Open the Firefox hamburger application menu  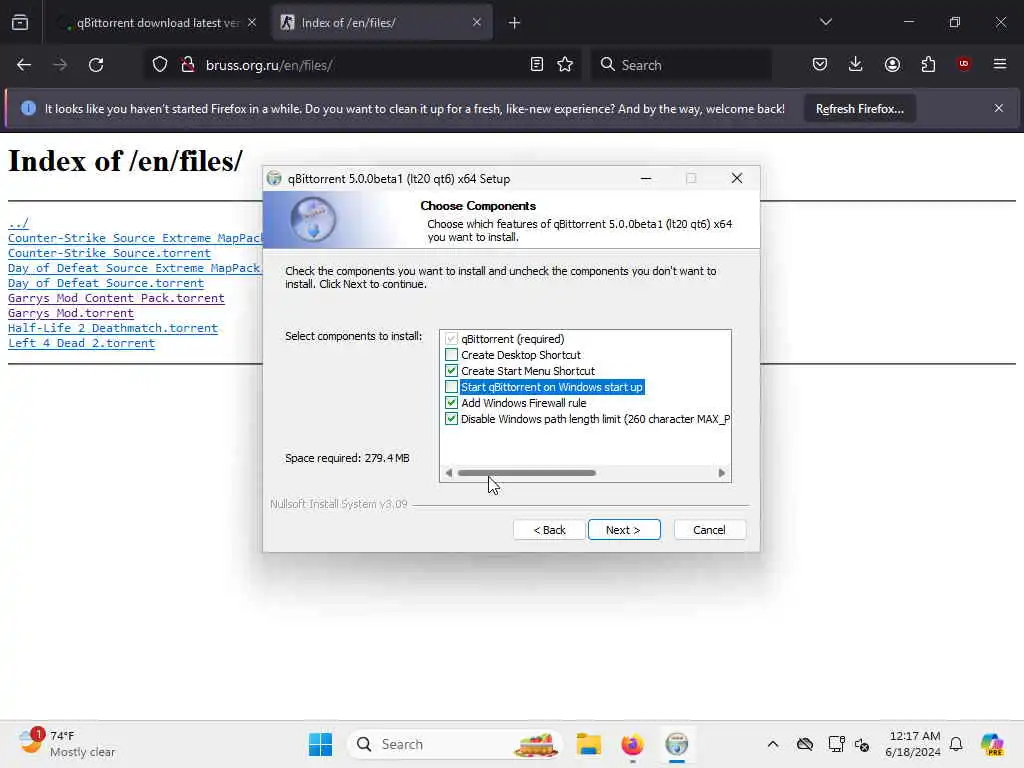(x=1000, y=64)
